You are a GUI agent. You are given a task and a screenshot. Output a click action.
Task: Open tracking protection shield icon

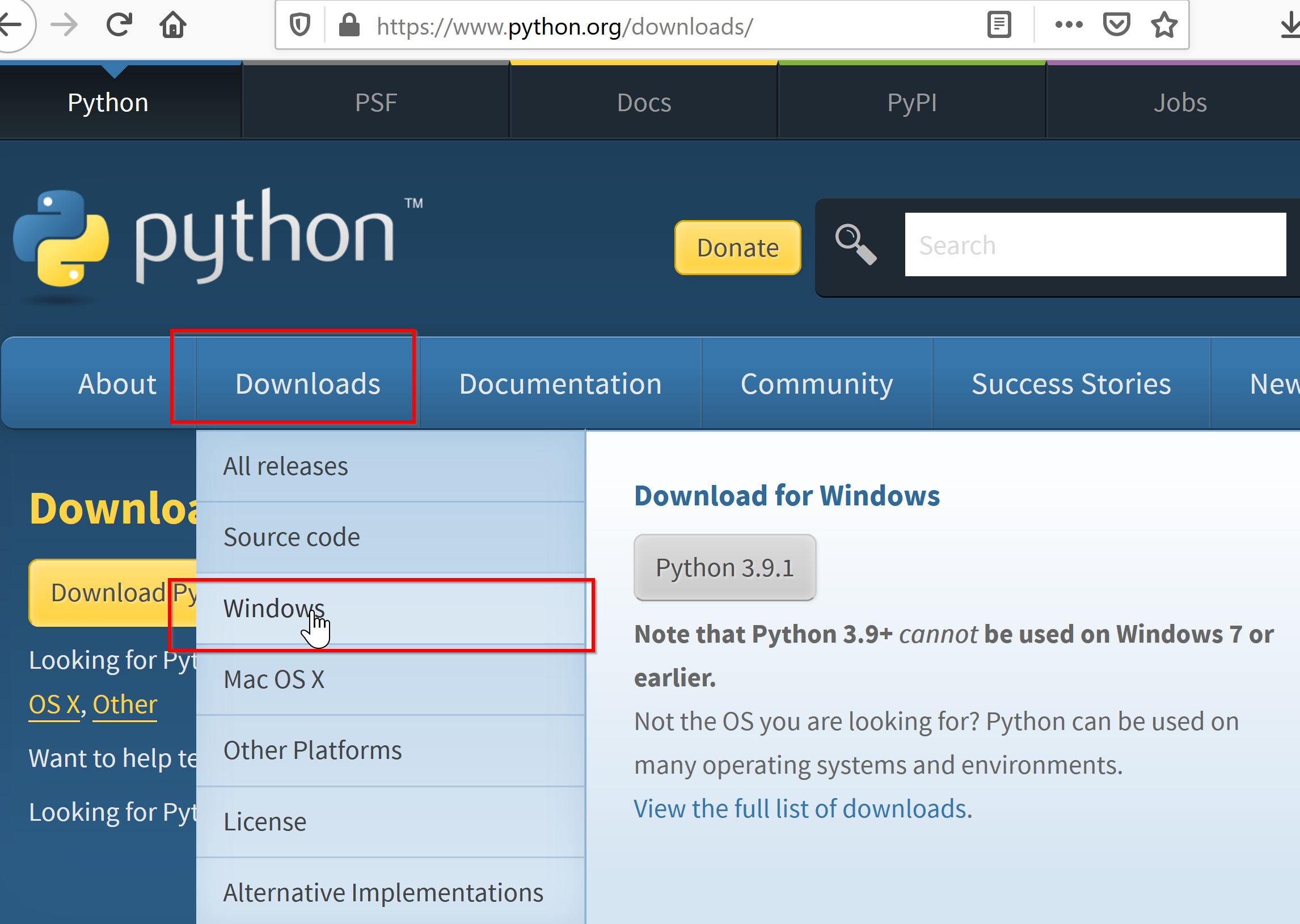pyautogui.click(x=299, y=25)
